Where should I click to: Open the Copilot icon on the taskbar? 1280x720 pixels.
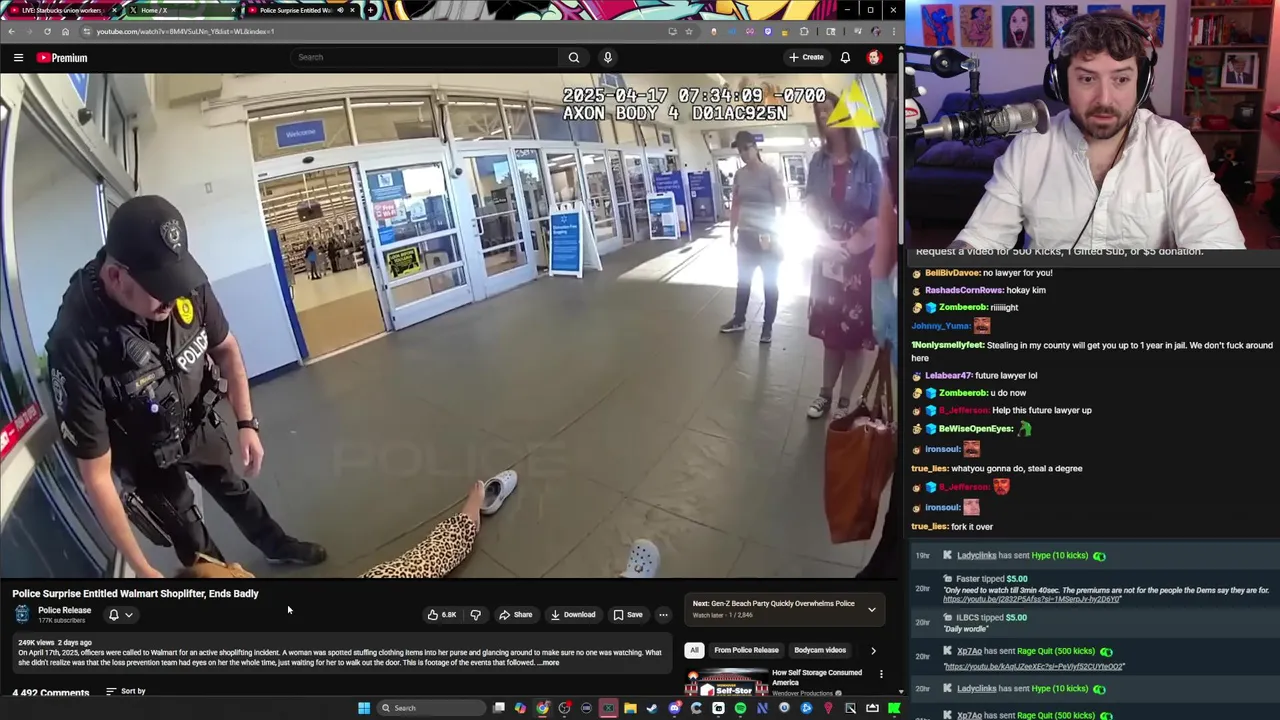[520, 708]
